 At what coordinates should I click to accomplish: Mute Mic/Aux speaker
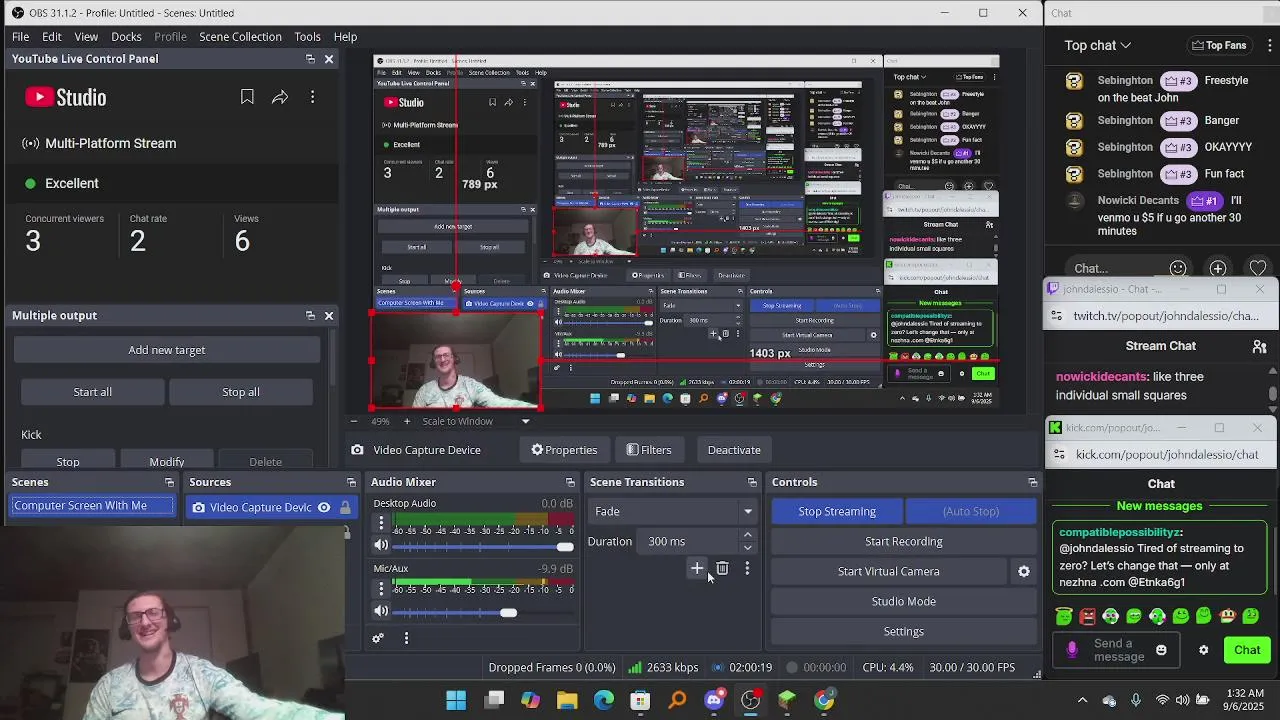(x=381, y=611)
